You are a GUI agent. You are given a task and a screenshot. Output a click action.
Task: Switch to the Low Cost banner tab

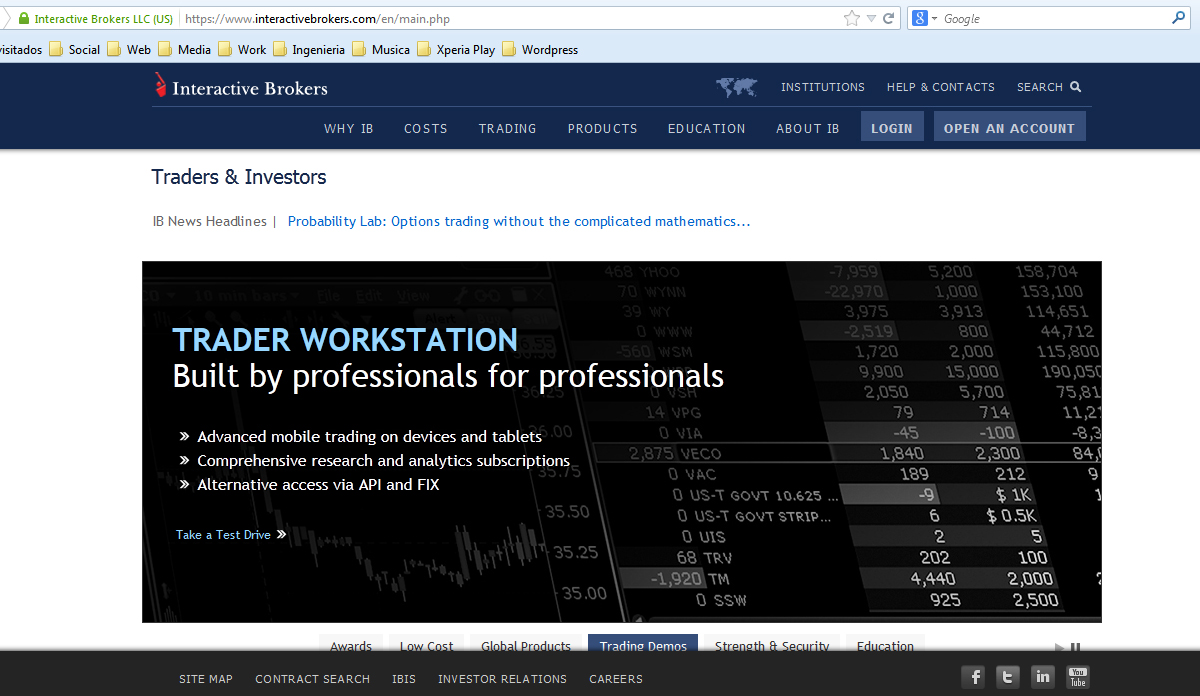[427, 644]
